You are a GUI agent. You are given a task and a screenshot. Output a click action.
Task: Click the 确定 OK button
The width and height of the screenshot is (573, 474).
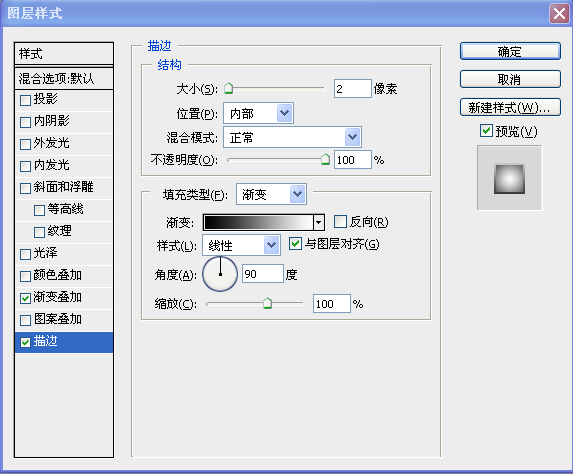[x=510, y=52]
